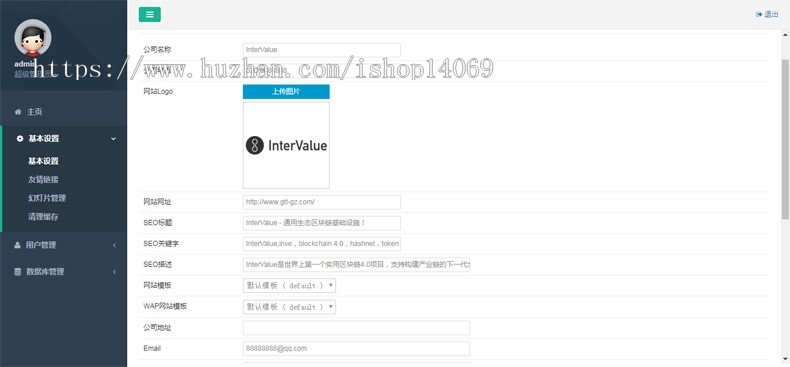Open the 友情链接 submenu entry
The width and height of the screenshot is (790, 367).
(x=43, y=179)
